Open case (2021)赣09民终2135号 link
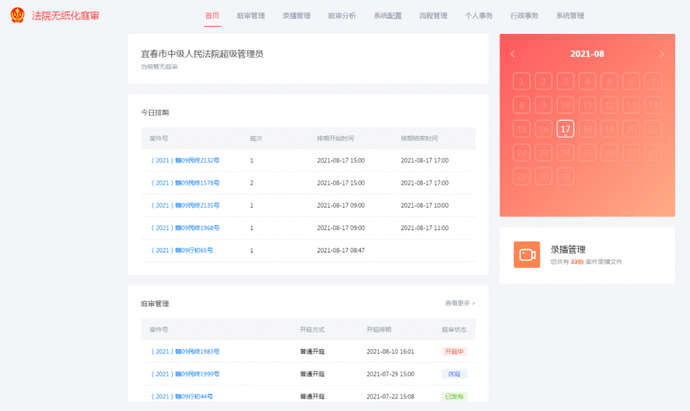The width and height of the screenshot is (690, 411). point(185,206)
